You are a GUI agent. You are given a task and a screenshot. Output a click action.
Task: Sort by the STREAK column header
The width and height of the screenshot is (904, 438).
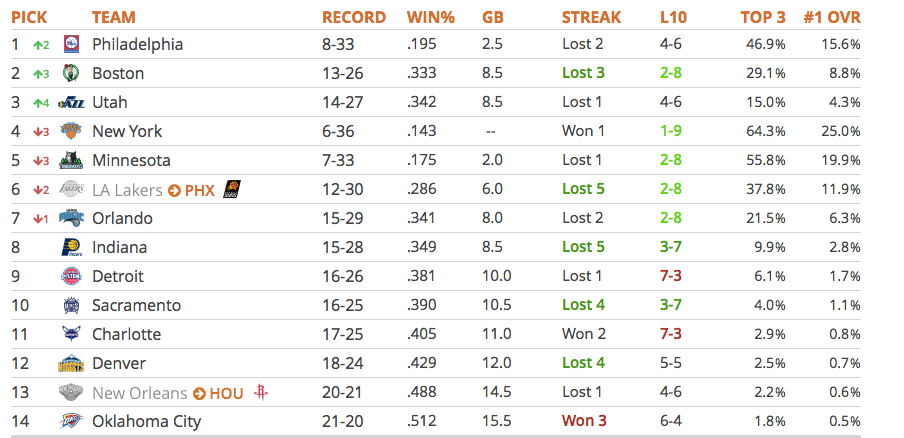point(592,17)
